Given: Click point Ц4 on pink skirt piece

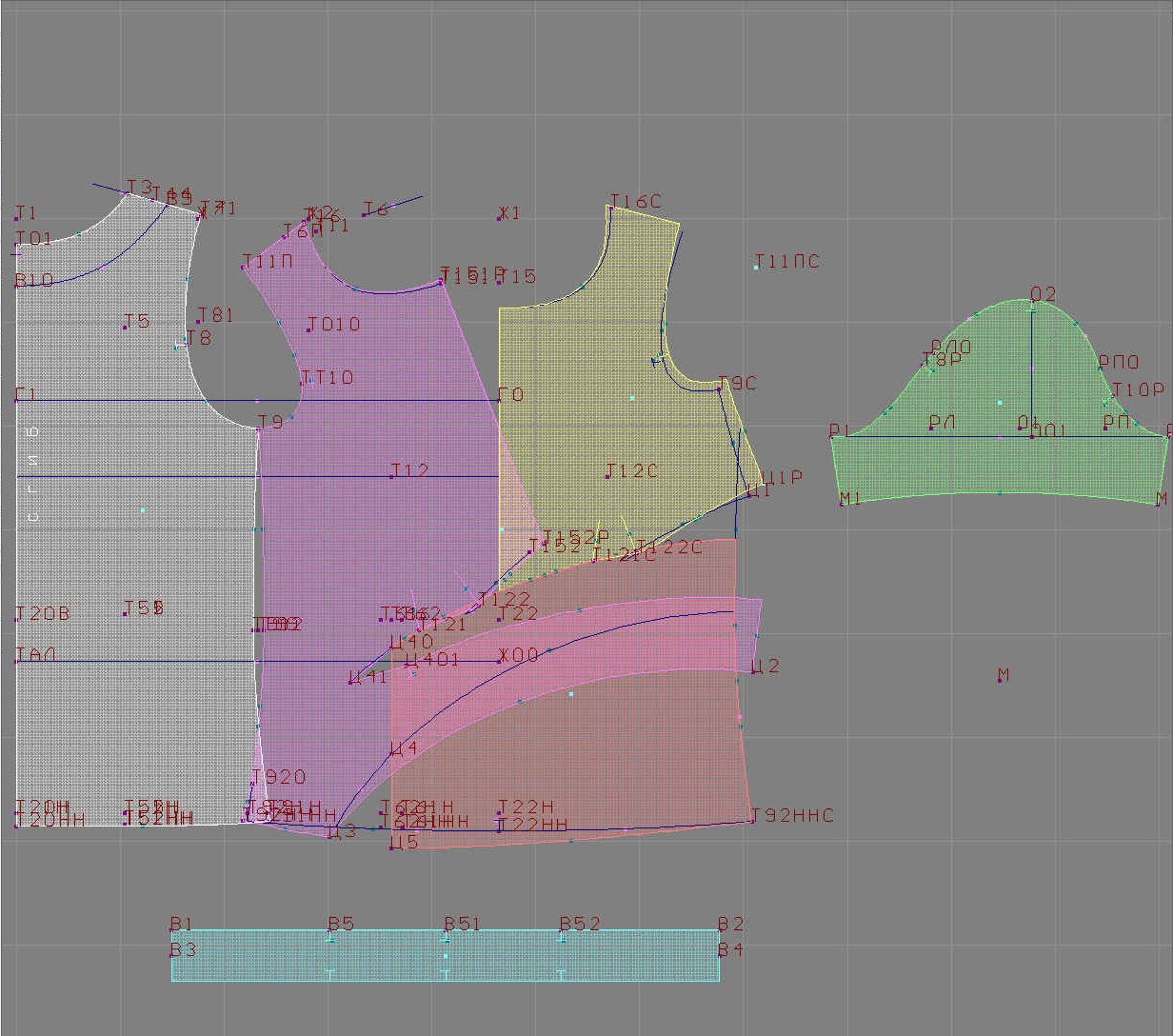Looking at the screenshot, I should tap(391, 754).
